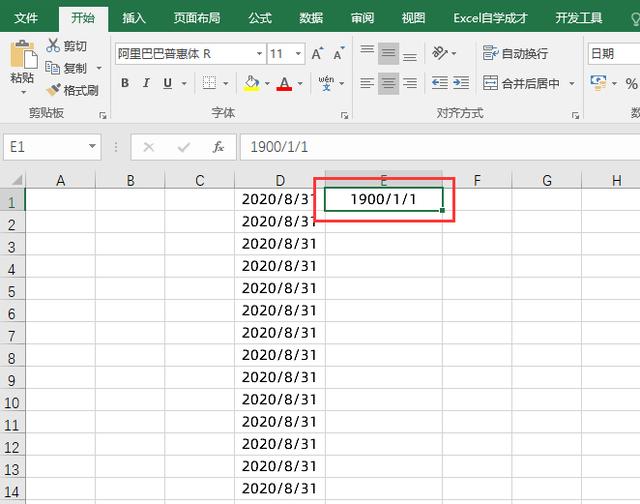This screenshot has width=640, height=504.
Task: Activate the Format Painter brush
Action: [x=53, y=90]
